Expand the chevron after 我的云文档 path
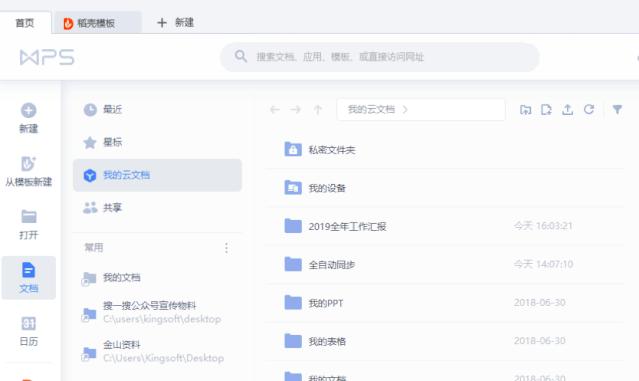Viewport: 639px width, 381px height. pos(405,109)
